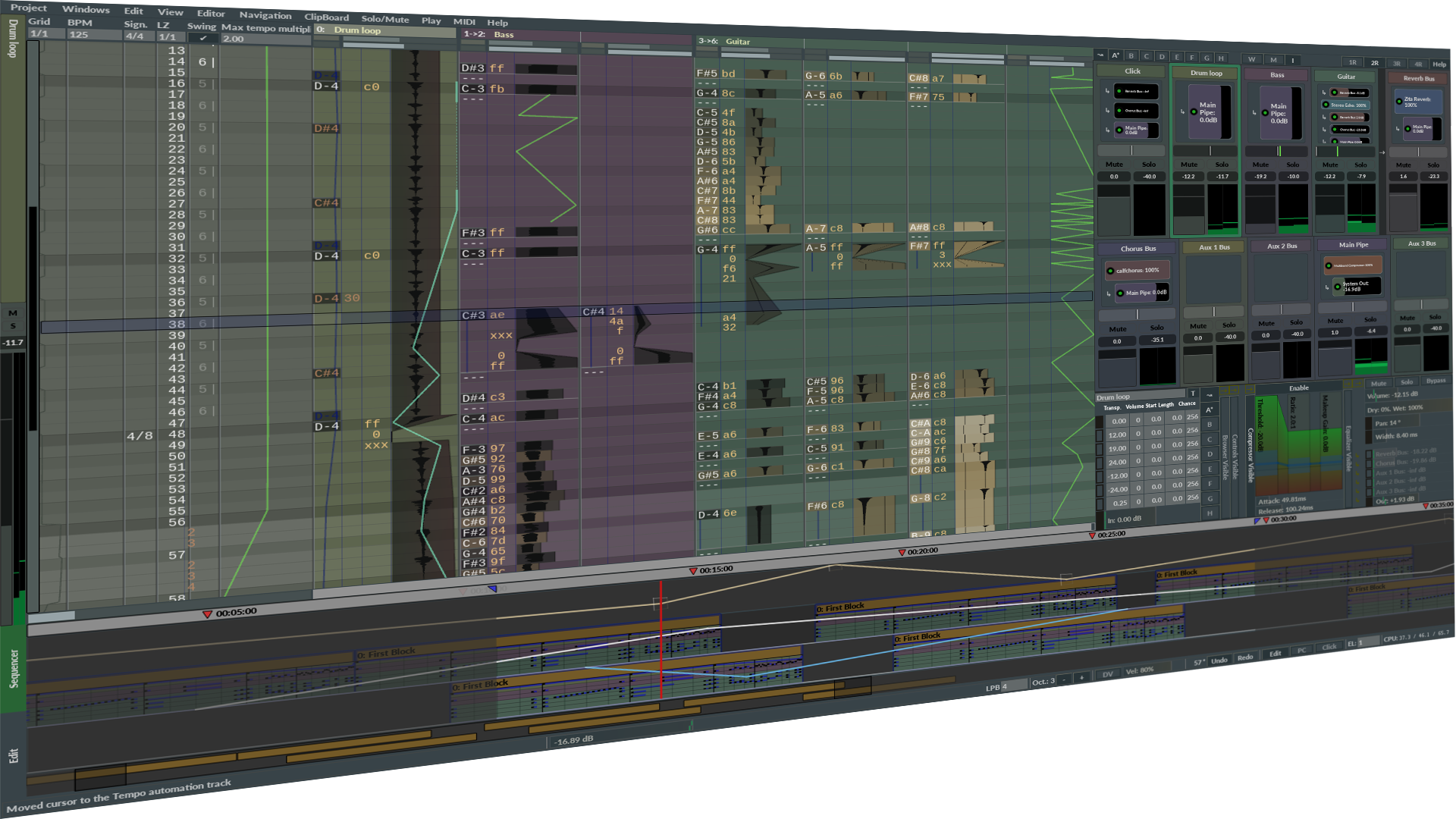The image size is (1456, 819).
Task: Toggle calfchorus plugin enable dot
Action: (1110, 271)
